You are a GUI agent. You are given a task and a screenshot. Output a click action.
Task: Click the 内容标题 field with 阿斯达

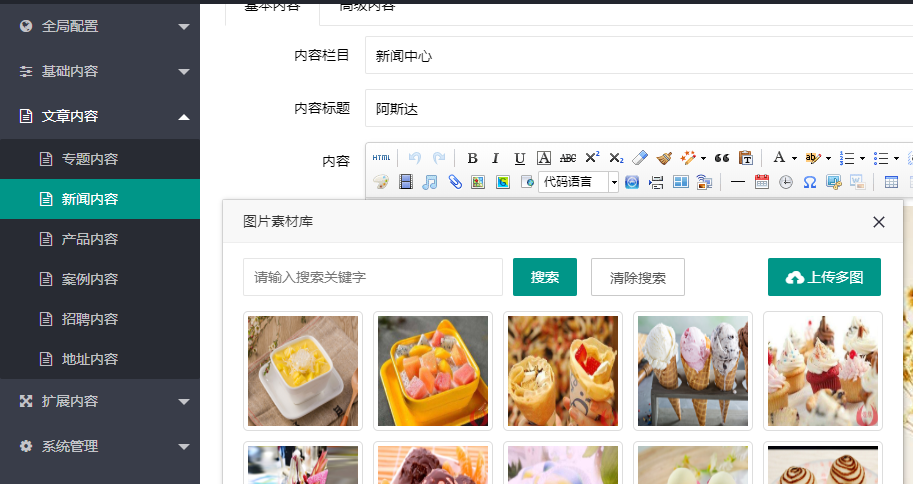[639, 108]
